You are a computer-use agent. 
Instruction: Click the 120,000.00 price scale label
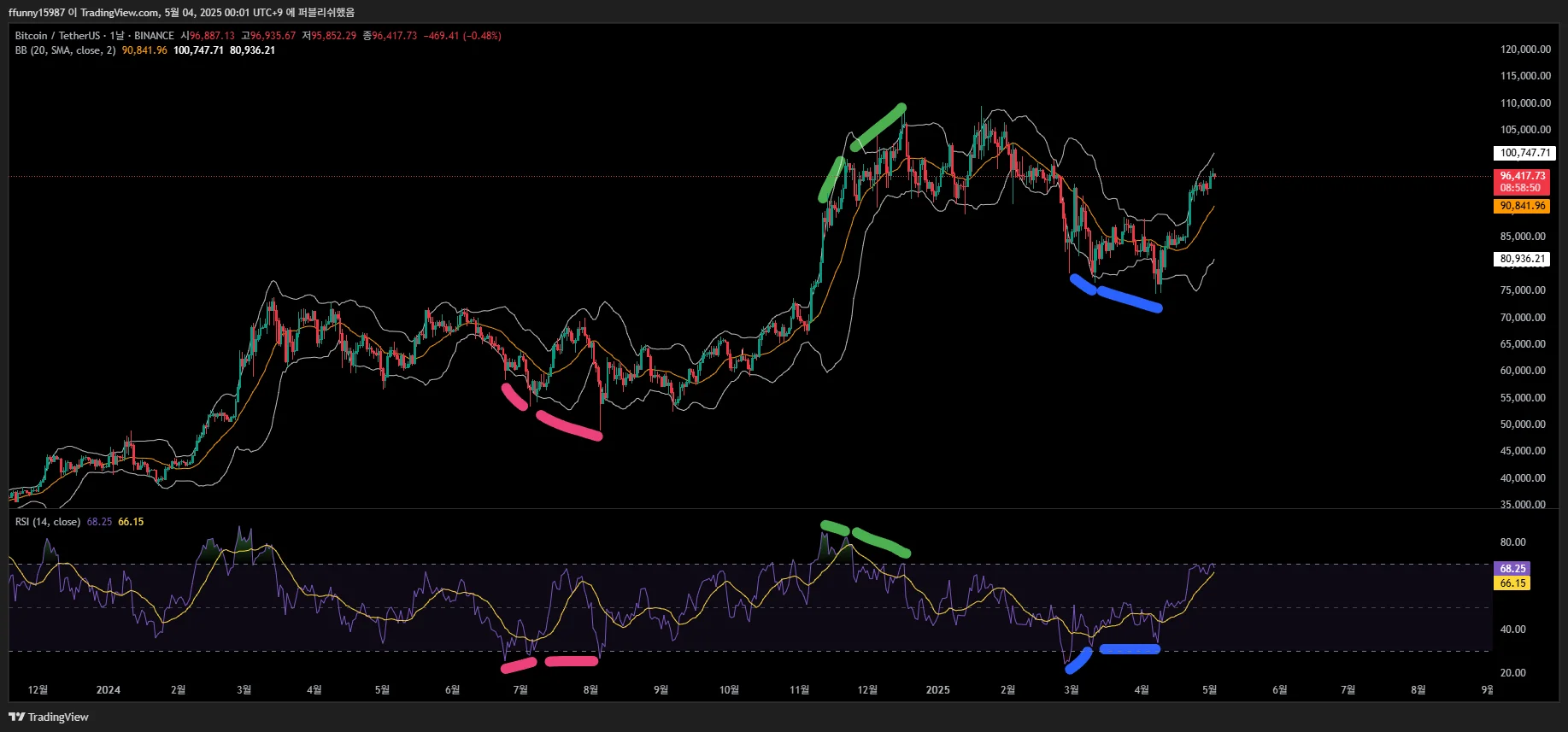[x=1525, y=50]
